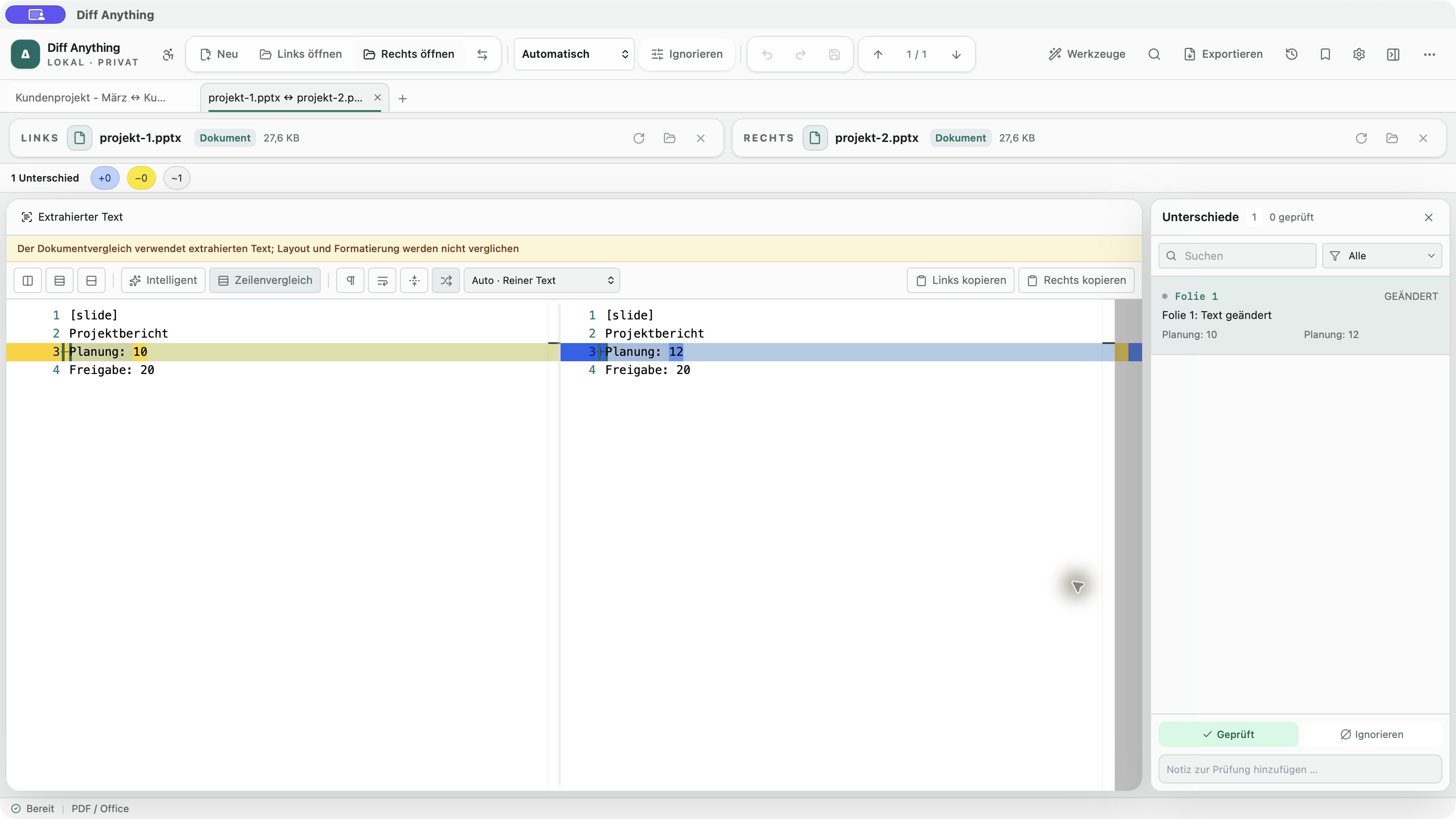Click the Suchen field in Unterschiede

(x=1237, y=256)
